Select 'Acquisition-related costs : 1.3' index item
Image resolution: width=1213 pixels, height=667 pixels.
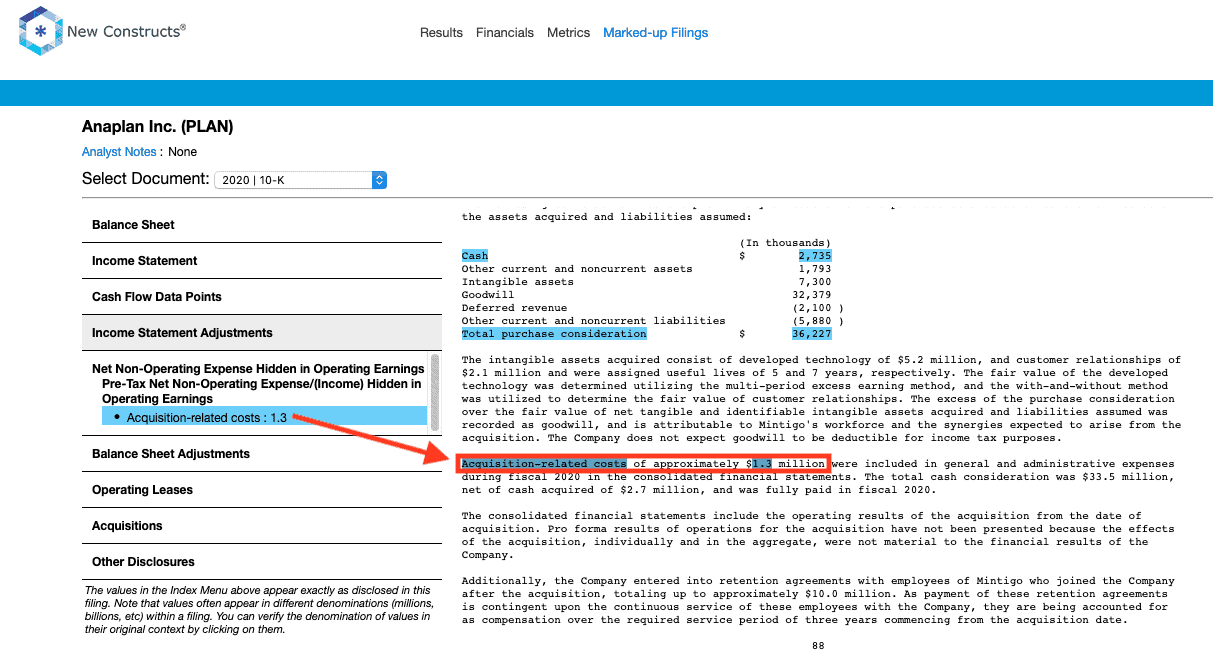click(x=264, y=417)
